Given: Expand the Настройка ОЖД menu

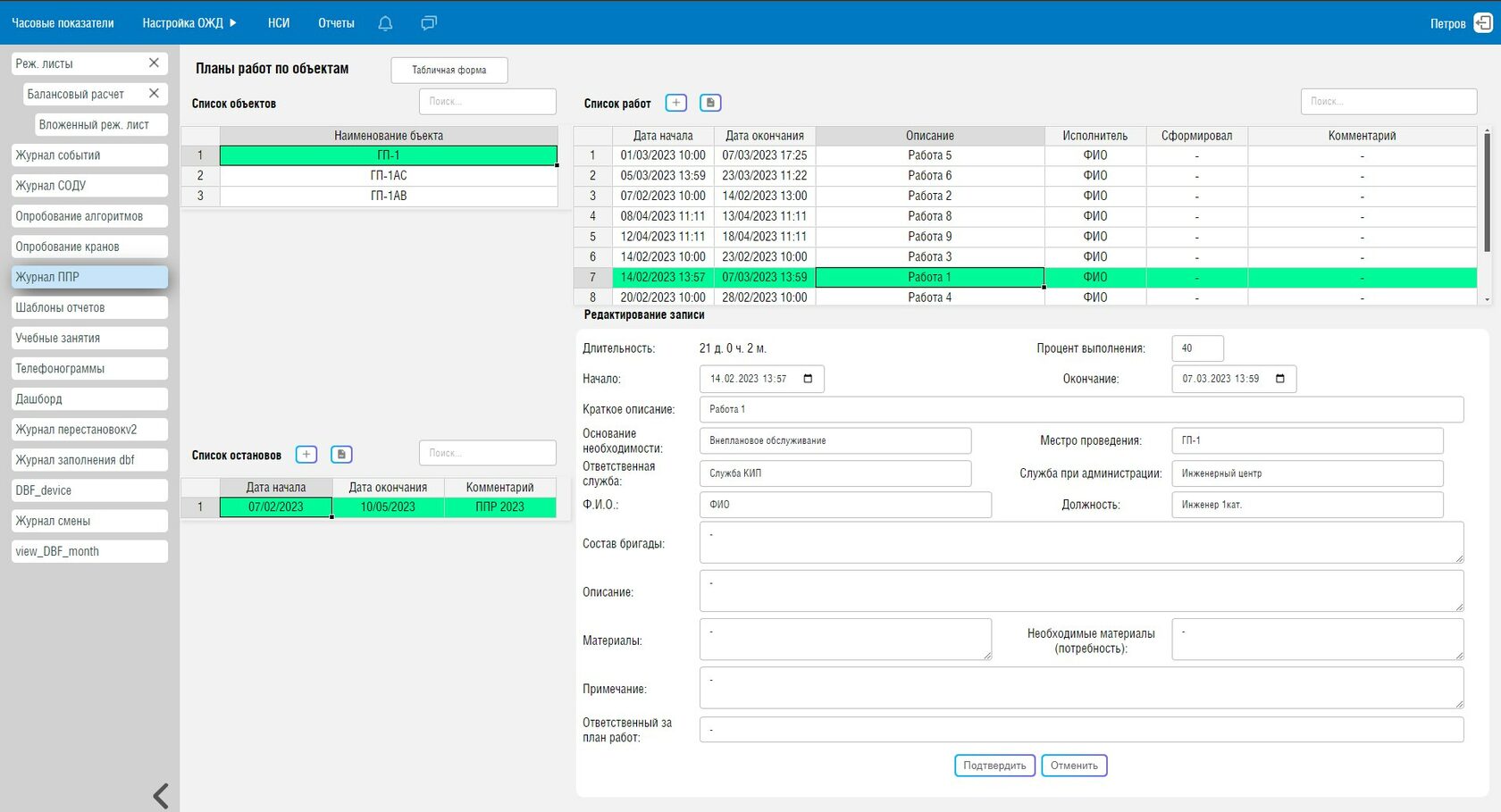Looking at the screenshot, I should (x=189, y=23).
